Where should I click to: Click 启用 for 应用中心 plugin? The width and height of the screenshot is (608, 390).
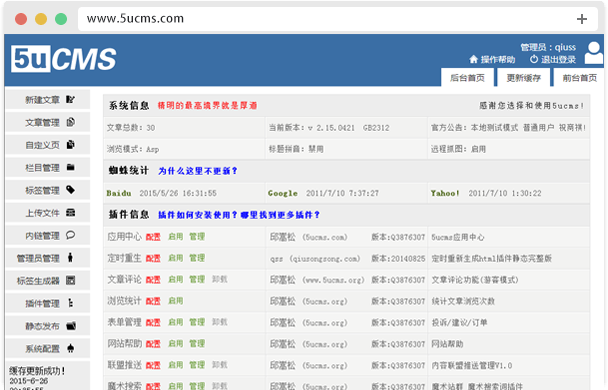pos(175,236)
